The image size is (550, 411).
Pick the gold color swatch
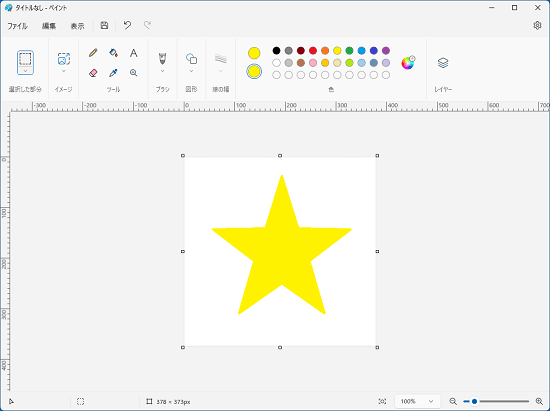325,63
